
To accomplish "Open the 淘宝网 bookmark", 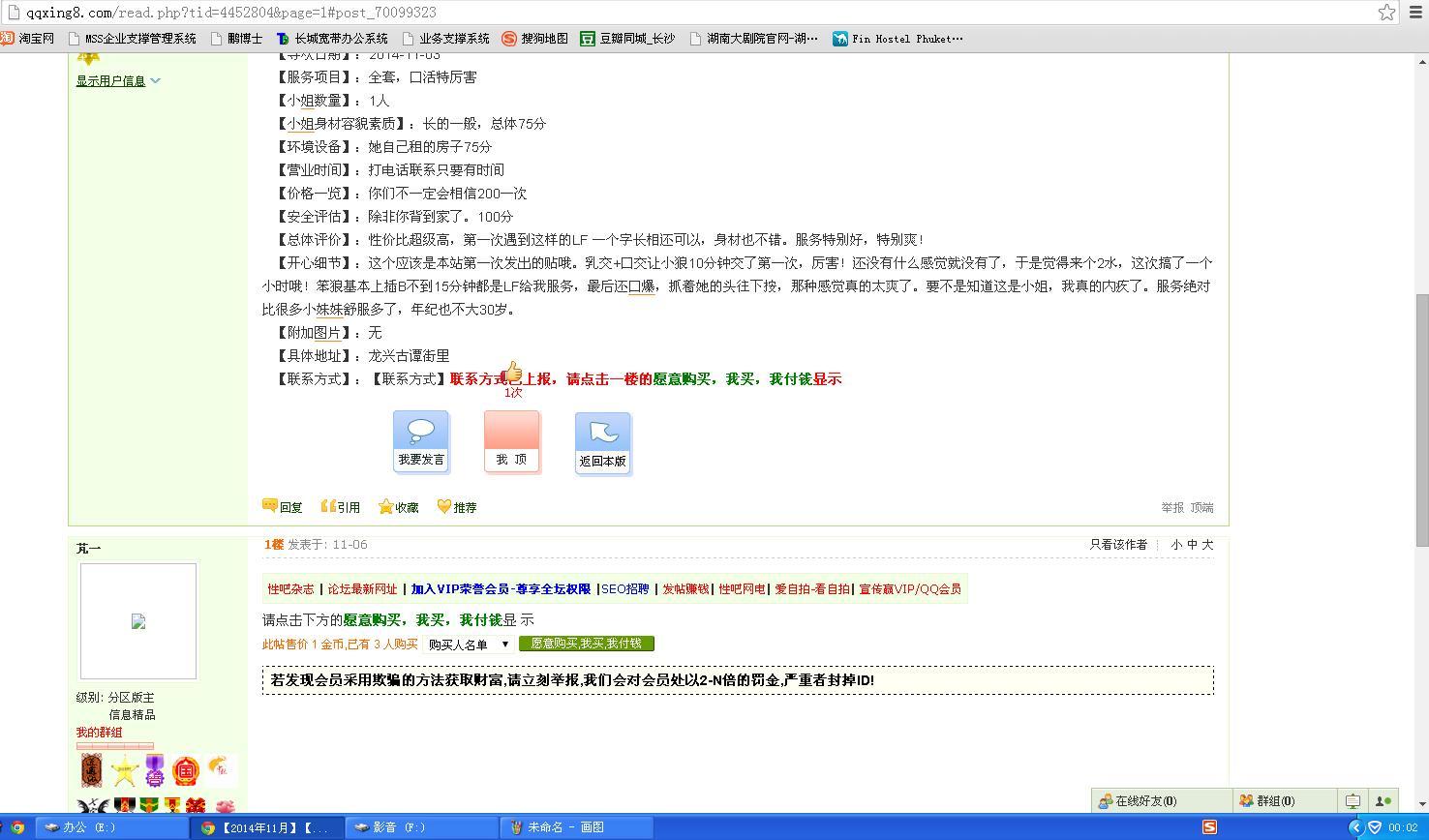I will point(27,39).
